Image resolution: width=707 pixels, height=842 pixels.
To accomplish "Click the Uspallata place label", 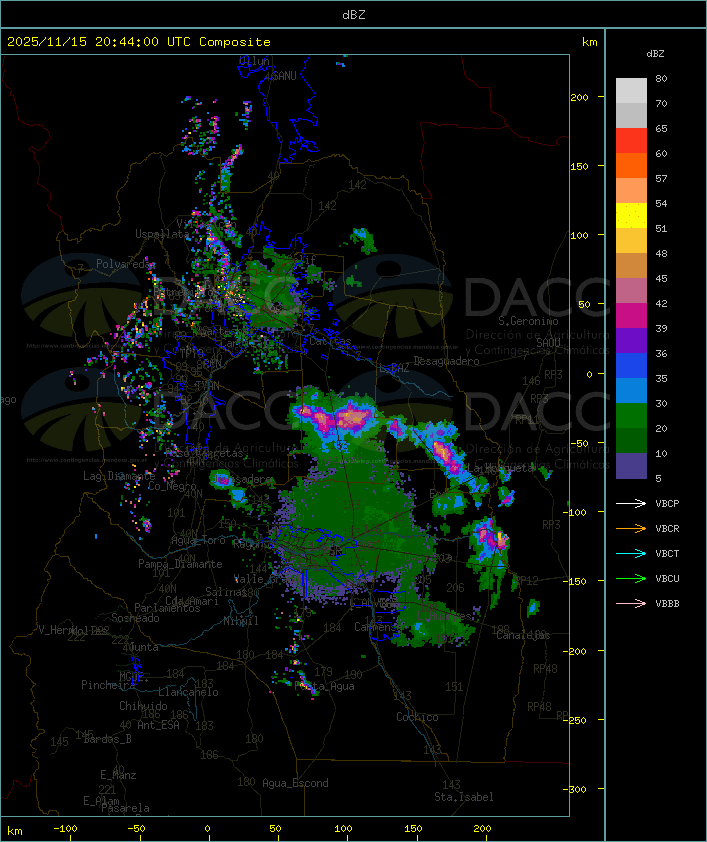I will [162, 234].
